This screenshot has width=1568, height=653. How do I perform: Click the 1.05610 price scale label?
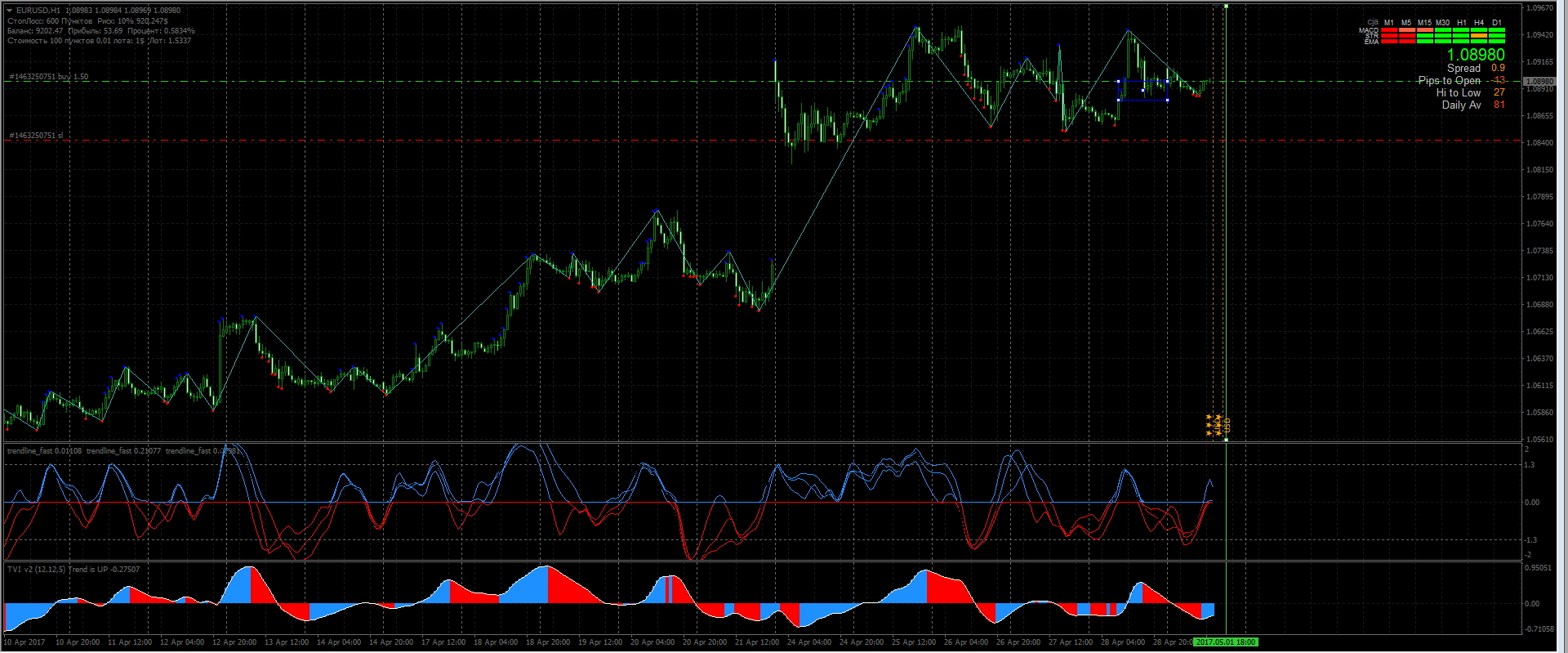[x=1539, y=440]
